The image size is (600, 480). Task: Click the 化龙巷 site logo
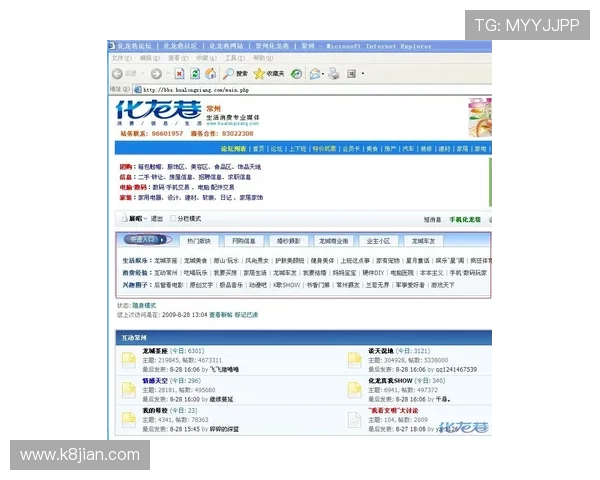158,110
